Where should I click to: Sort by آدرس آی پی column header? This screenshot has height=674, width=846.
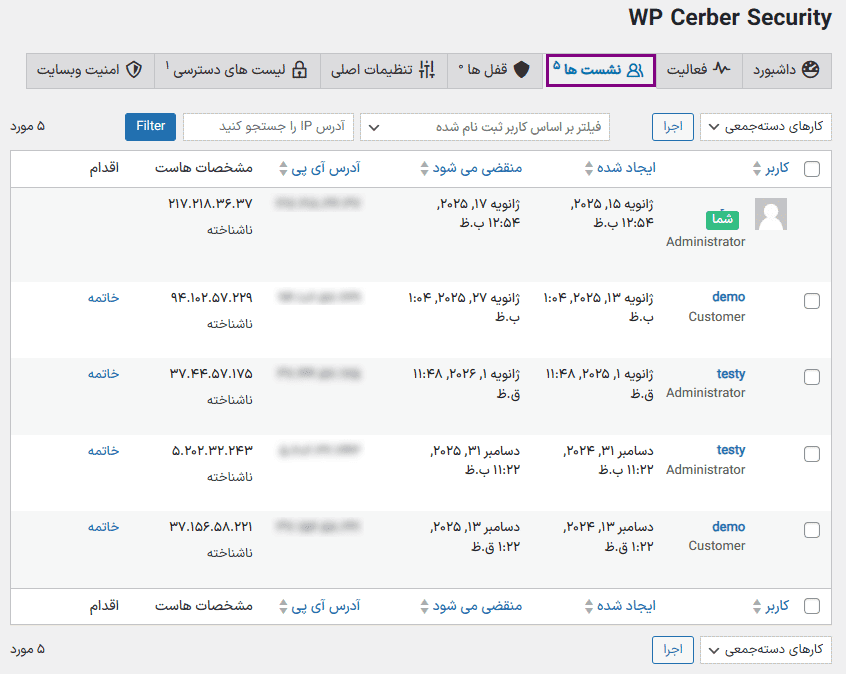[325, 168]
